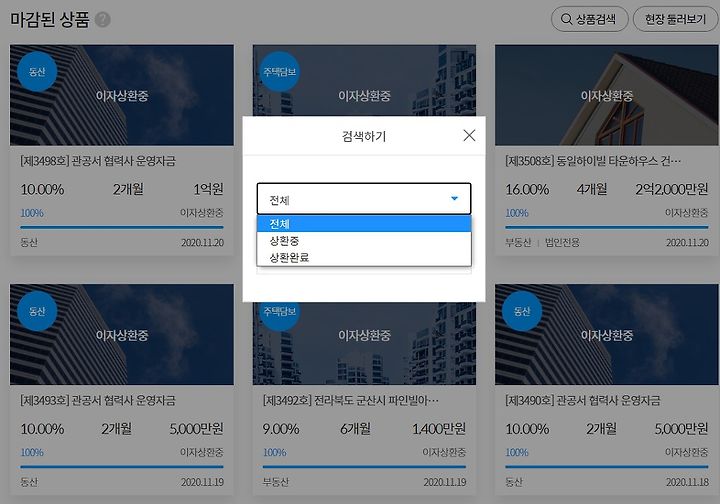Click 2개월 term on 제3490호 card
Viewport: 720px width, 504px height.
pyautogui.click(x=601, y=429)
